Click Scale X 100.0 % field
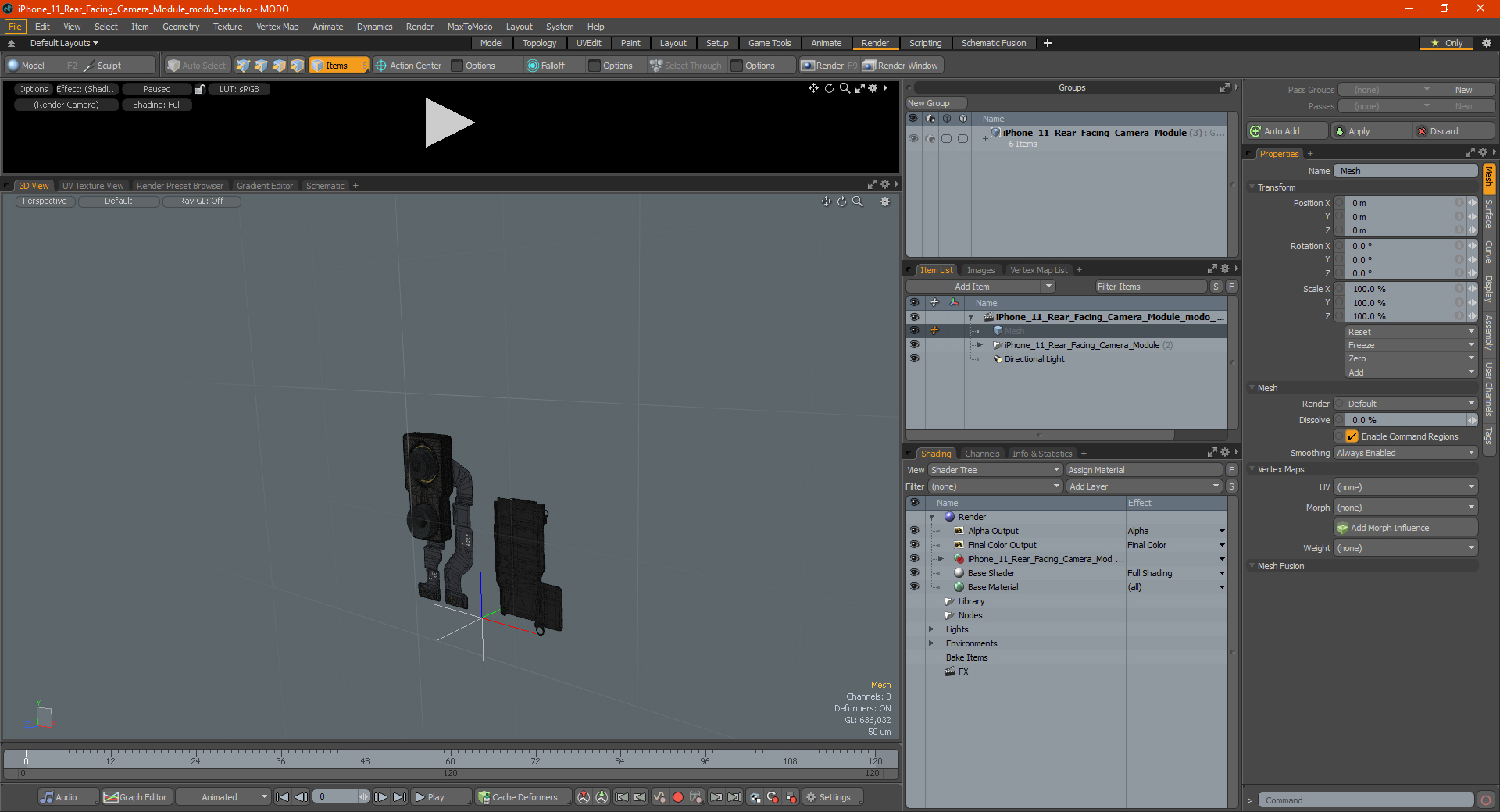1500x812 pixels. [1405, 289]
